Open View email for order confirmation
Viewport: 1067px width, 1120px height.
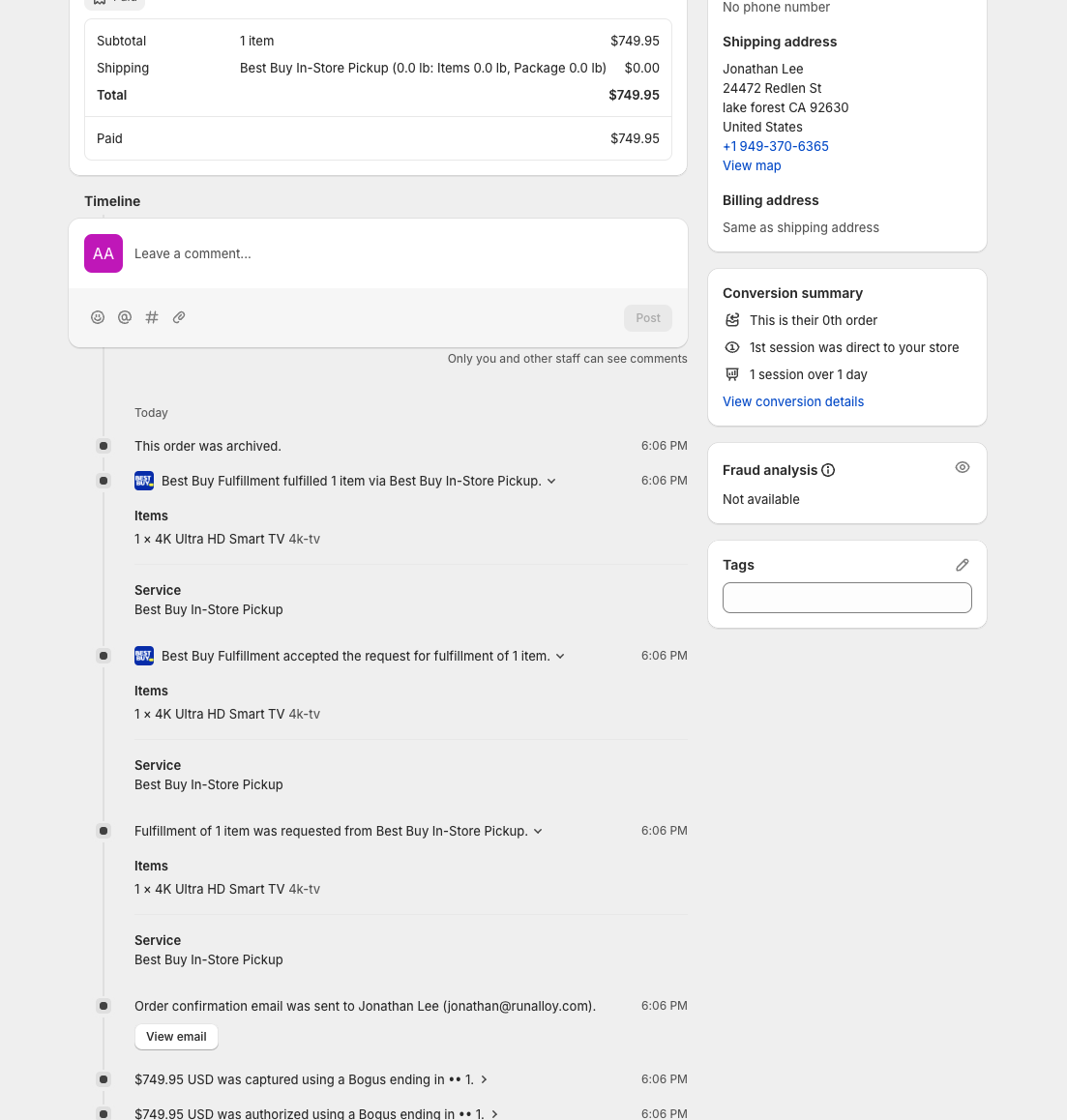(x=176, y=1037)
